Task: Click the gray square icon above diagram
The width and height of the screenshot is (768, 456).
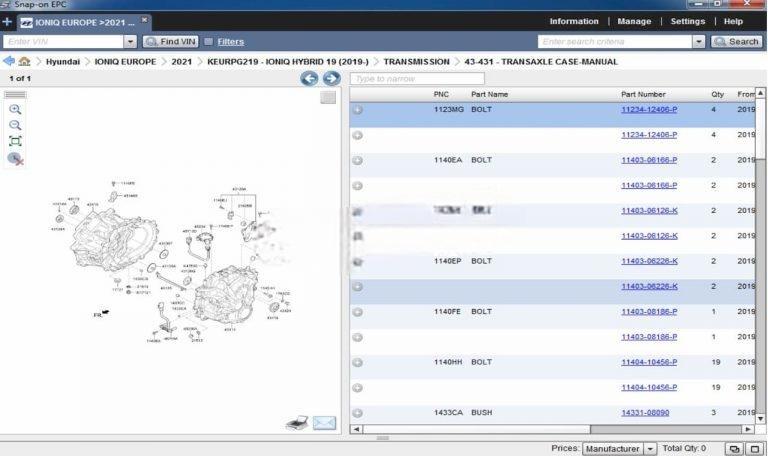Action: click(328, 97)
